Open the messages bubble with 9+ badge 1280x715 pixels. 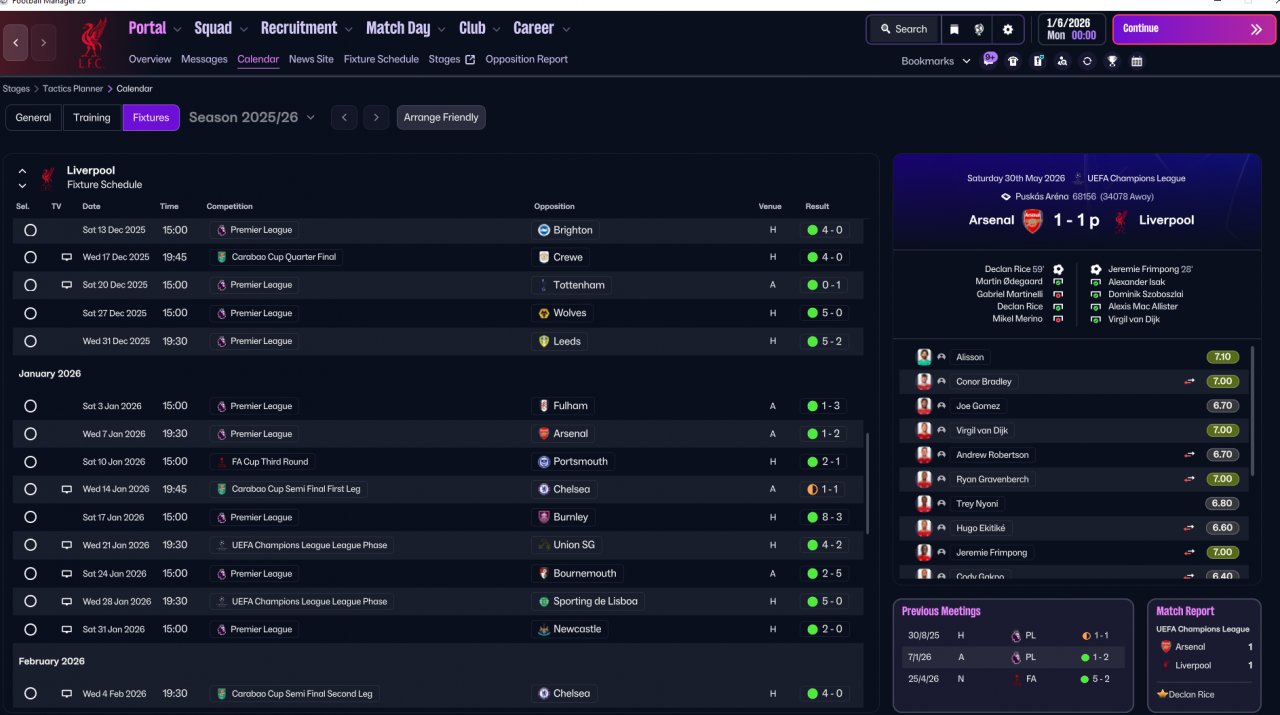[x=990, y=59]
